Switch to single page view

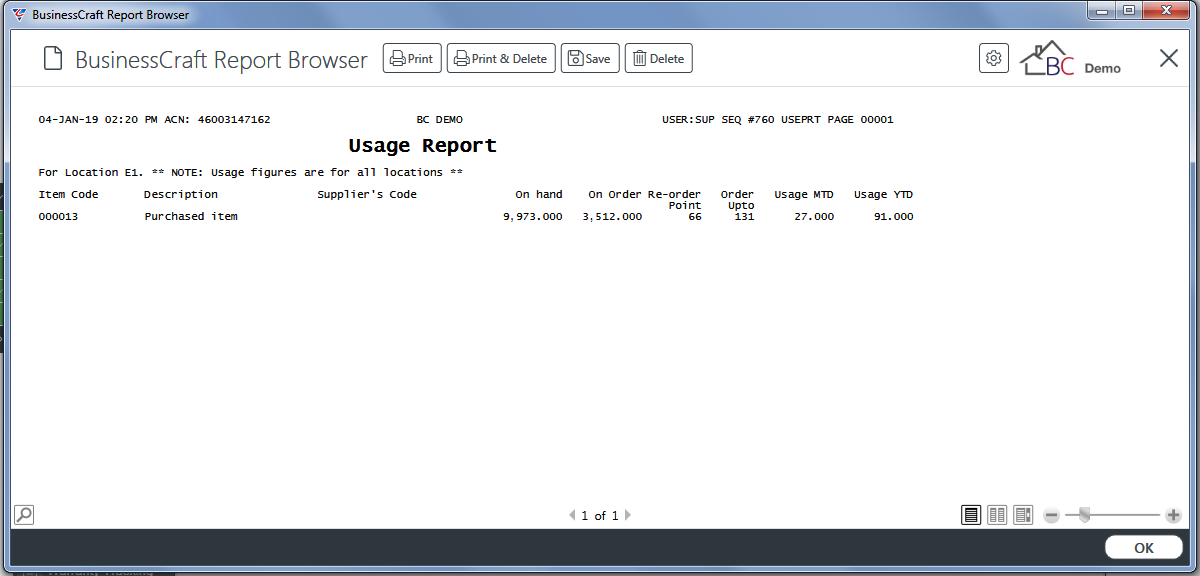pos(971,515)
